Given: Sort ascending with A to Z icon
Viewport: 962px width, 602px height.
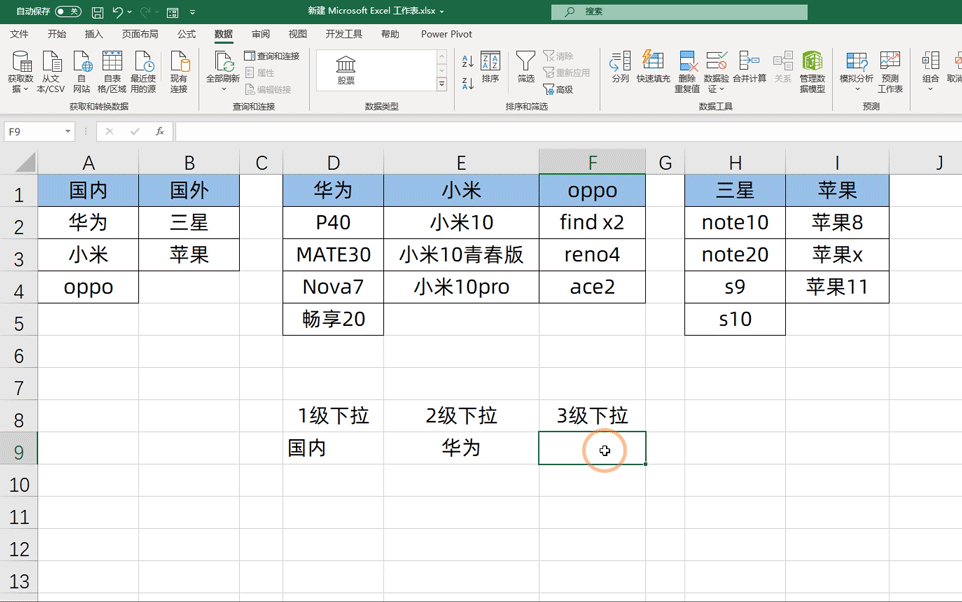Looking at the screenshot, I should pyautogui.click(x=468, y=61).
